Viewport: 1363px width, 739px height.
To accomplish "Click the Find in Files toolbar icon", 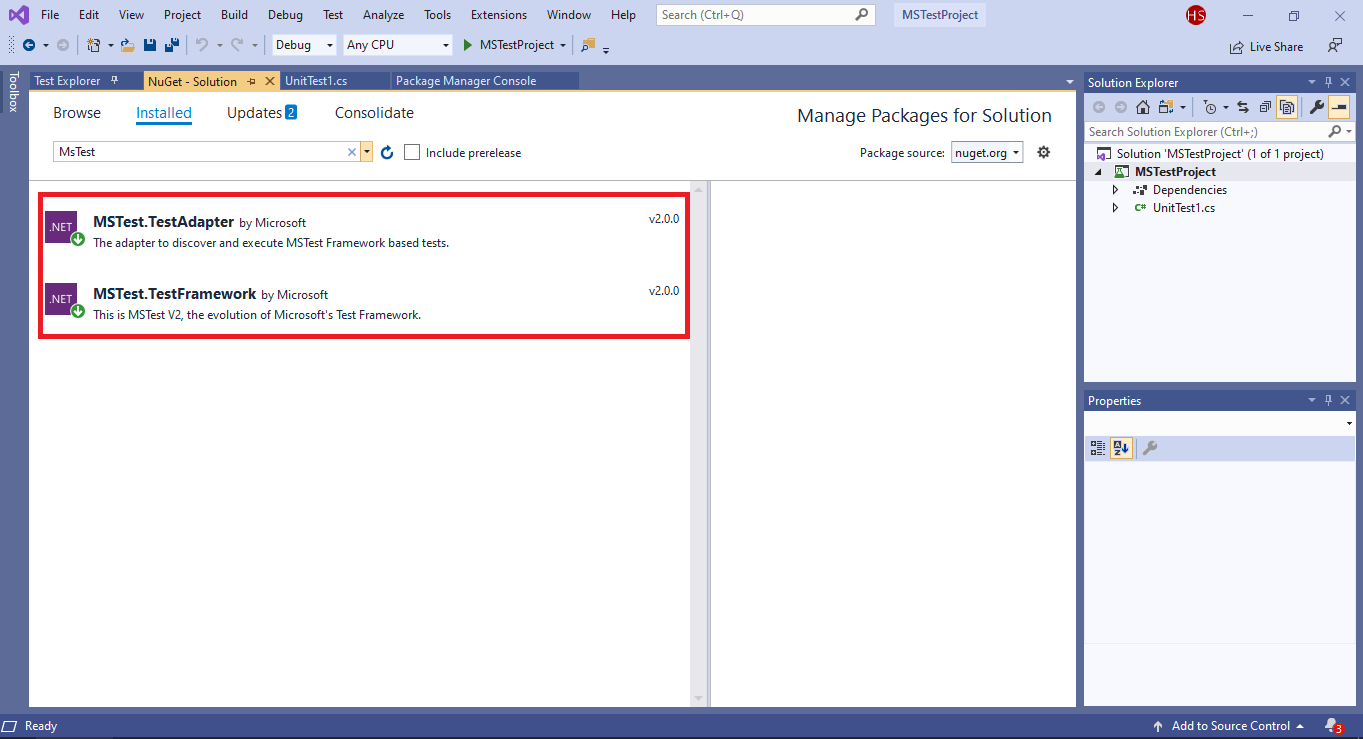I will (588, 45).
